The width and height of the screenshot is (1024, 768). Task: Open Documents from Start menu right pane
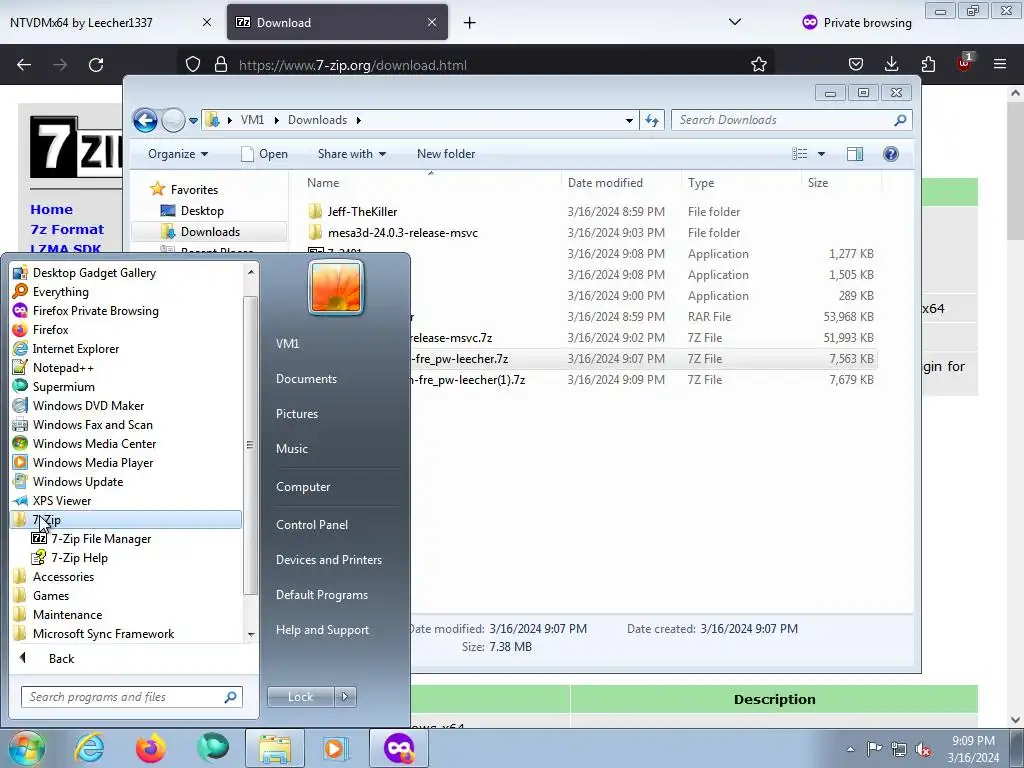[x=306, y=379]
